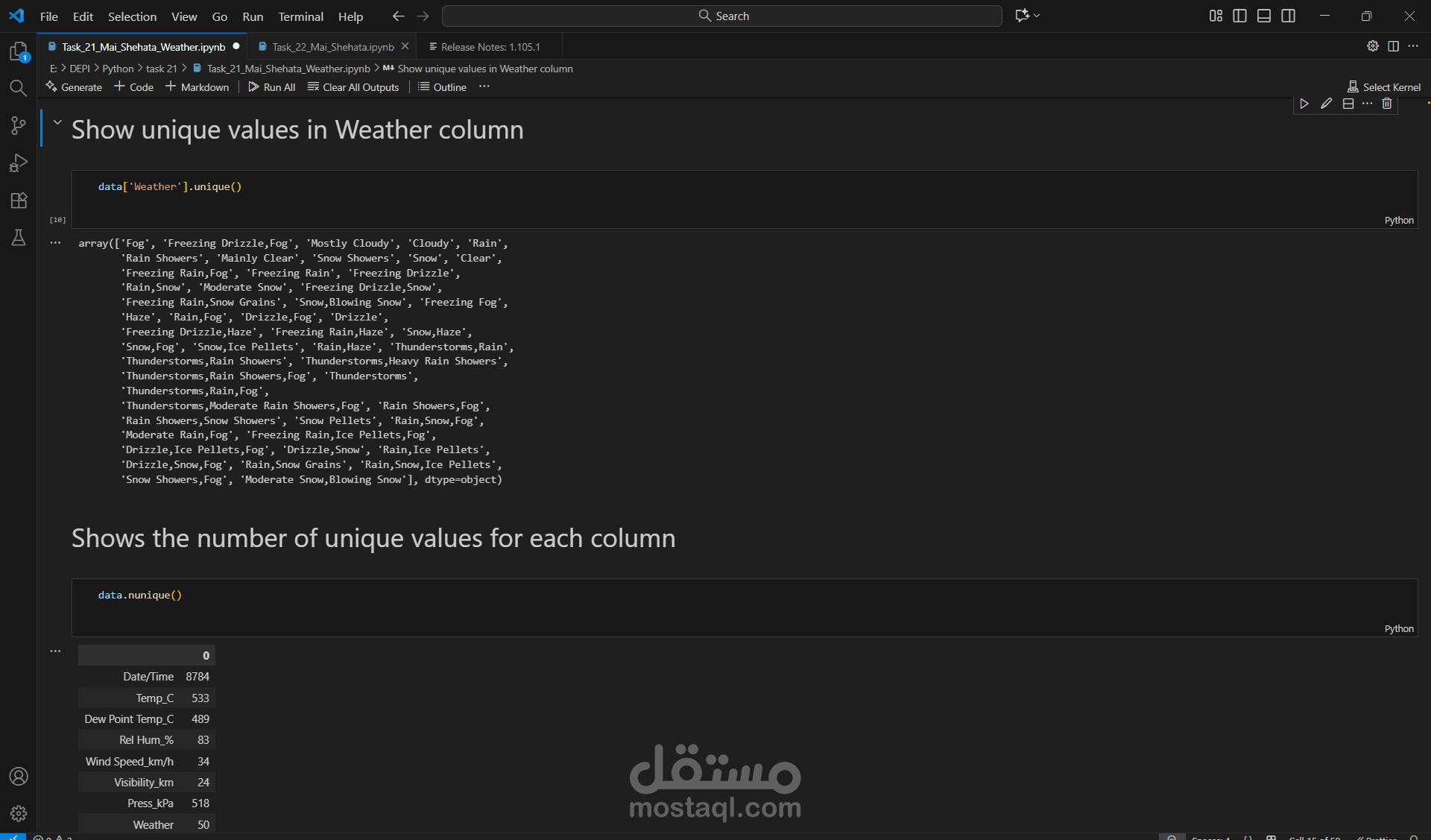This screenshot has height=840, width=1431.
Task: Open the Copilot chat dropdown arrow
Action: [x=1037, y=16]
